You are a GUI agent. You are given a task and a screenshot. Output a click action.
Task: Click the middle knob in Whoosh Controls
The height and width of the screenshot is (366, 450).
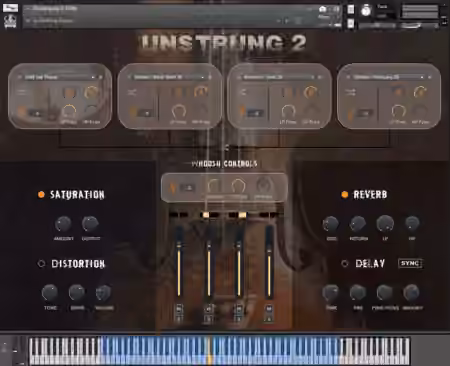tap(238, 186)
